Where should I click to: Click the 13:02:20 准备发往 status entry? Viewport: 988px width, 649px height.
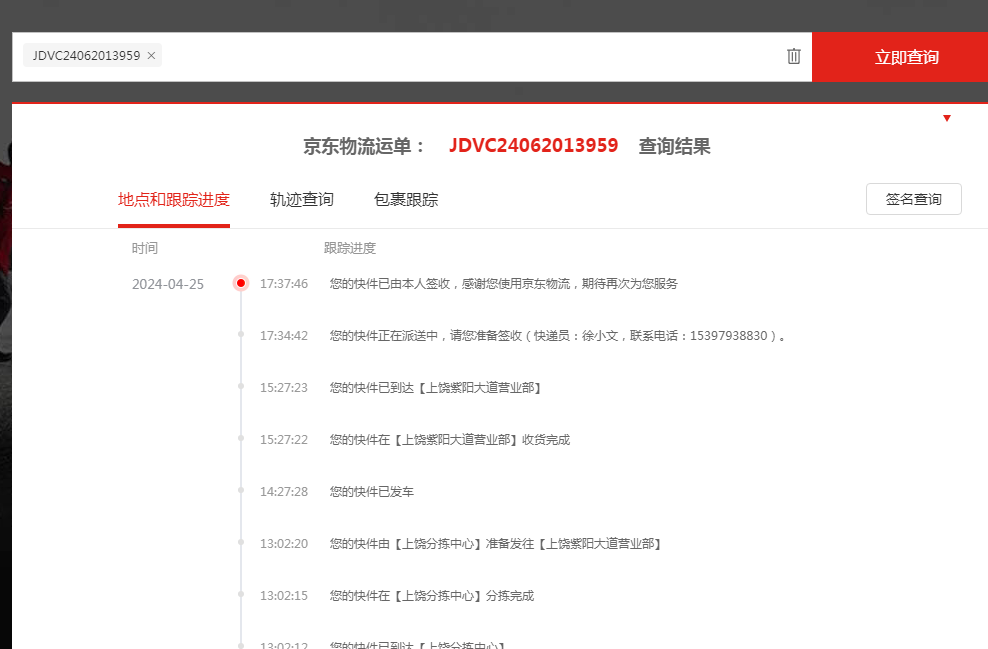tap(495, 544)
